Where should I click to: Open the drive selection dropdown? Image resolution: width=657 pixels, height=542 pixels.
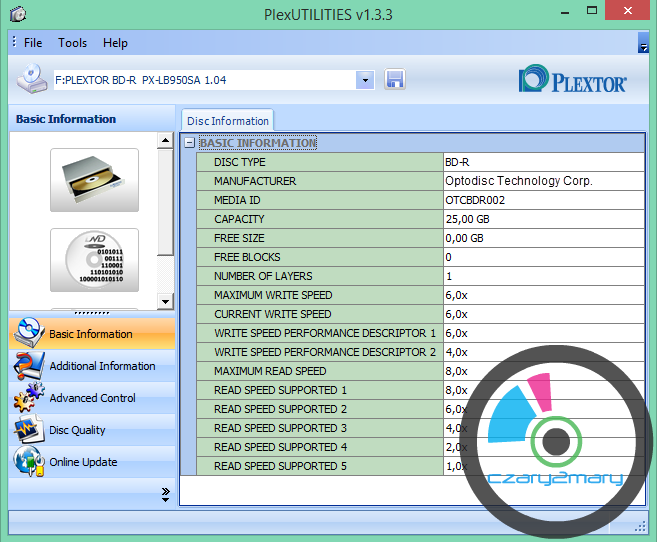(x=364, y=80)
